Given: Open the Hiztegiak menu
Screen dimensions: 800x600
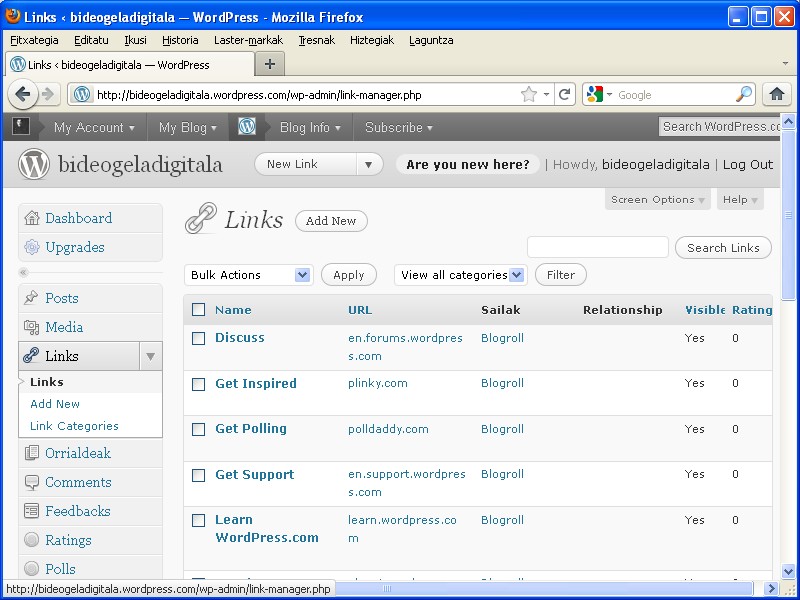Looking at the screenshot, I should (x=372, y=40).
